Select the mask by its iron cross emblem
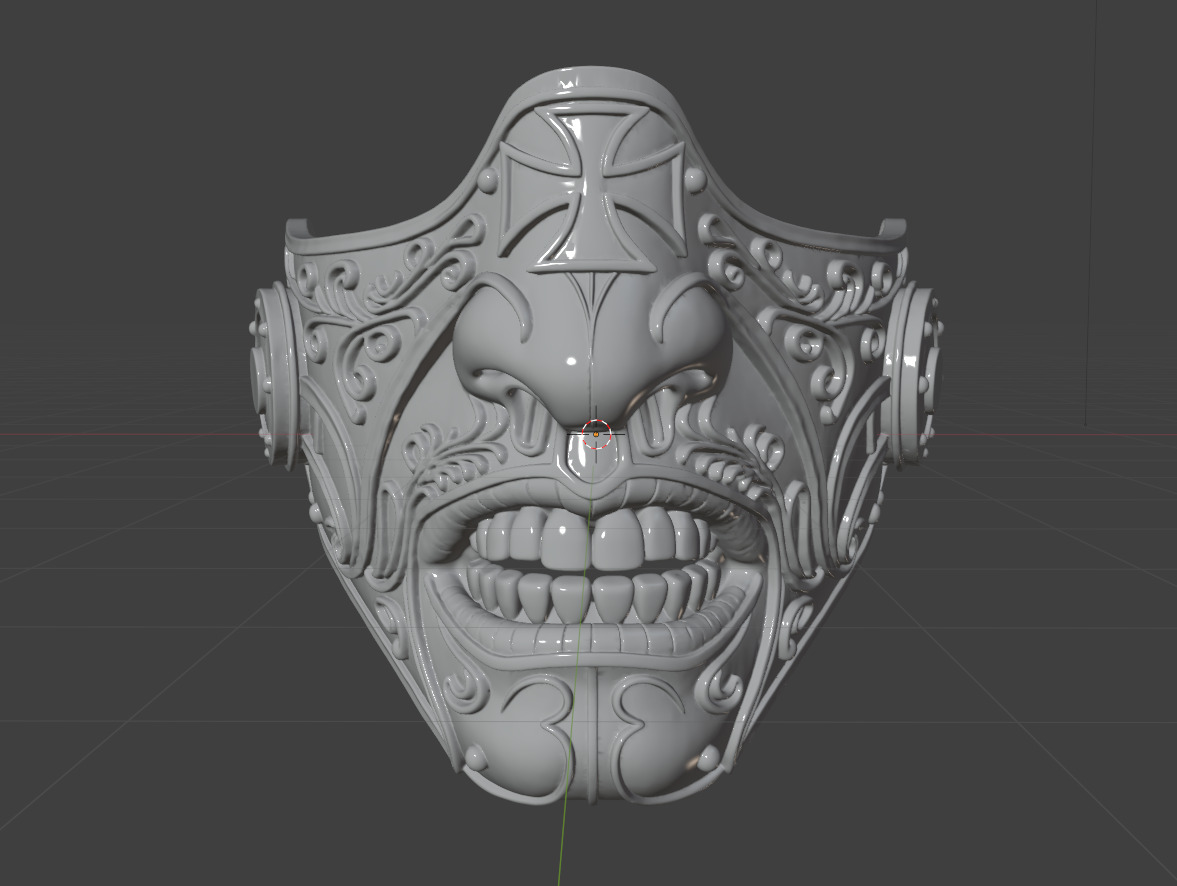The height and width of the screenshot is (886, 1177). click(592, 188)
